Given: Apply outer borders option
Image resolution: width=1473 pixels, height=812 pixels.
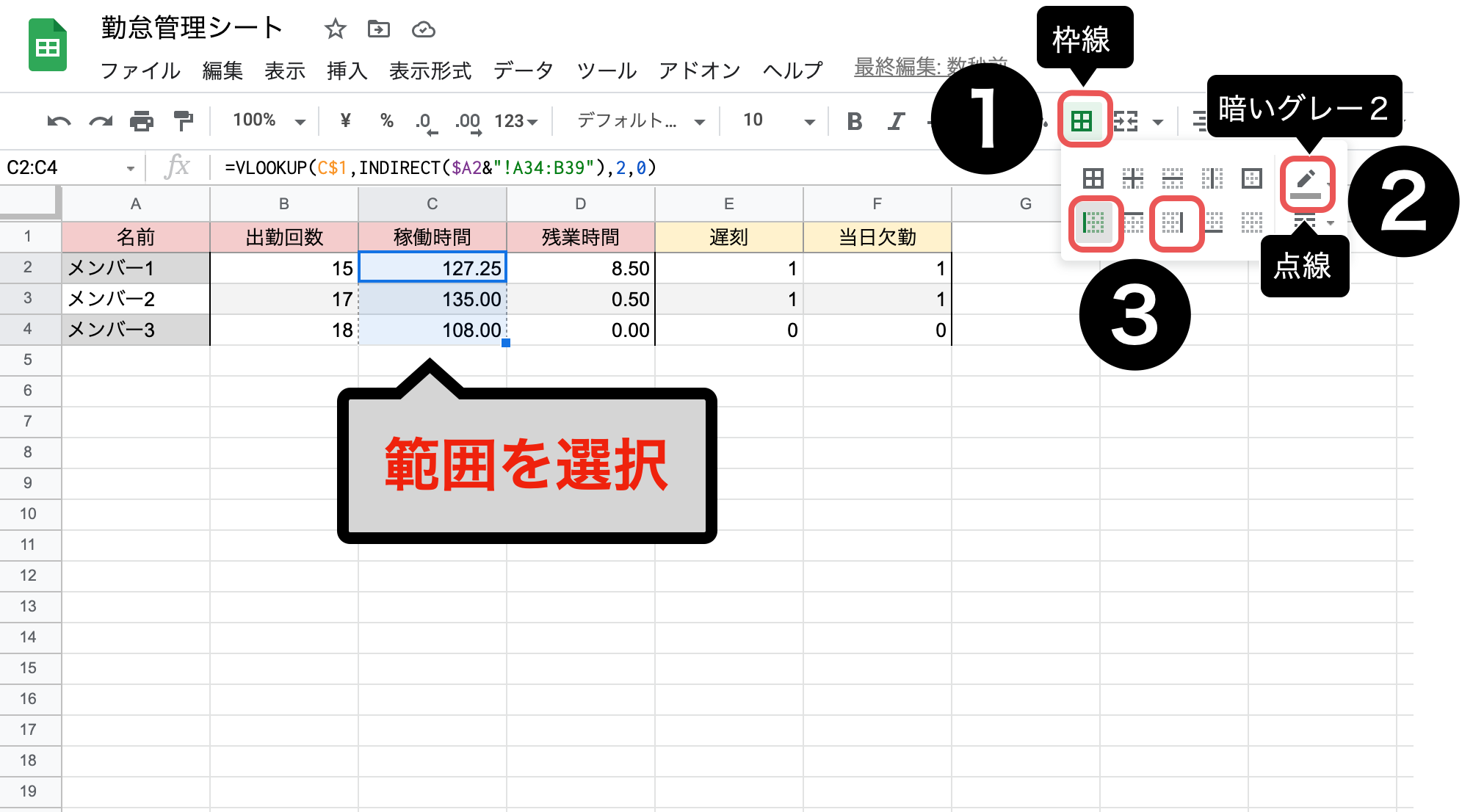Looking at the screenshot, I should pyautogui.click(x=1251, y=178).
